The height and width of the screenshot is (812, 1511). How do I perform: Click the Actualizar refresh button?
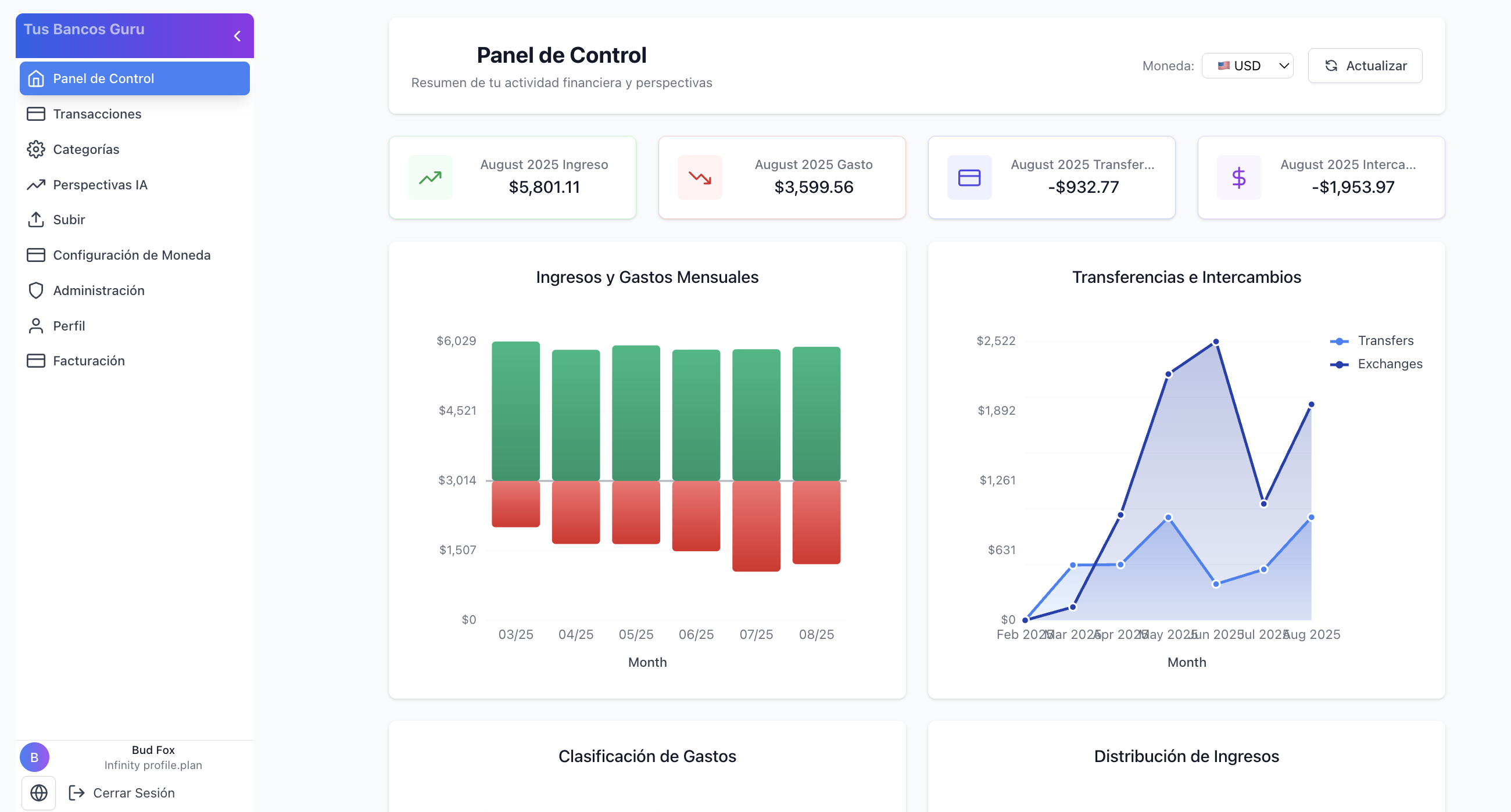tap(1365, 65)
